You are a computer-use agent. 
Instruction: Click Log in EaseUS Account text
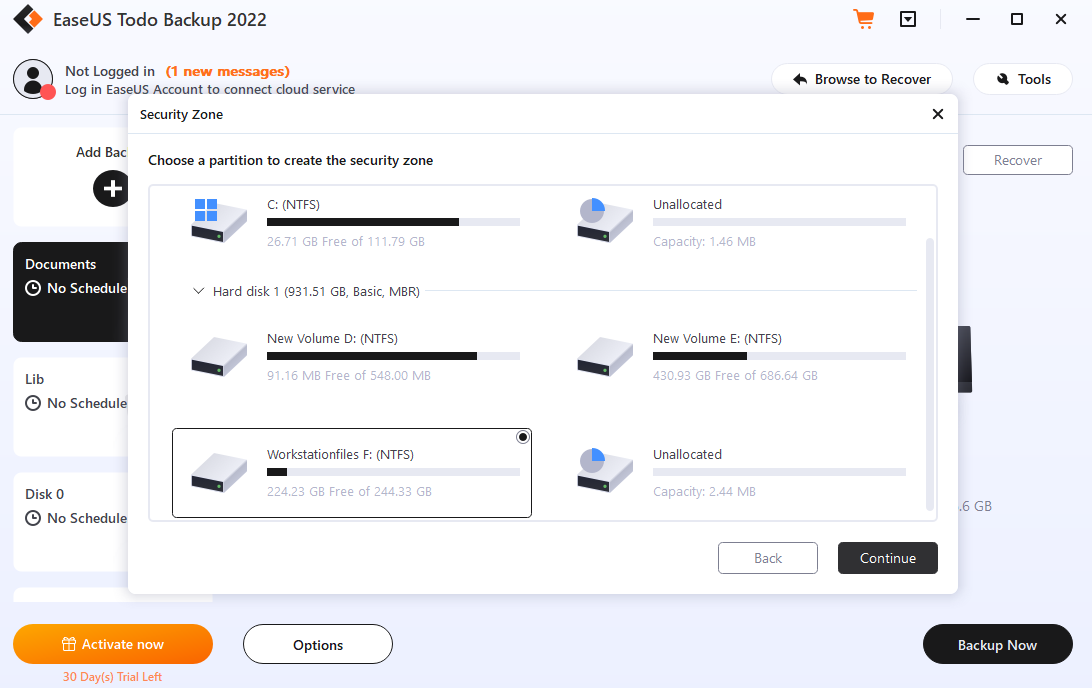(210, 89)
